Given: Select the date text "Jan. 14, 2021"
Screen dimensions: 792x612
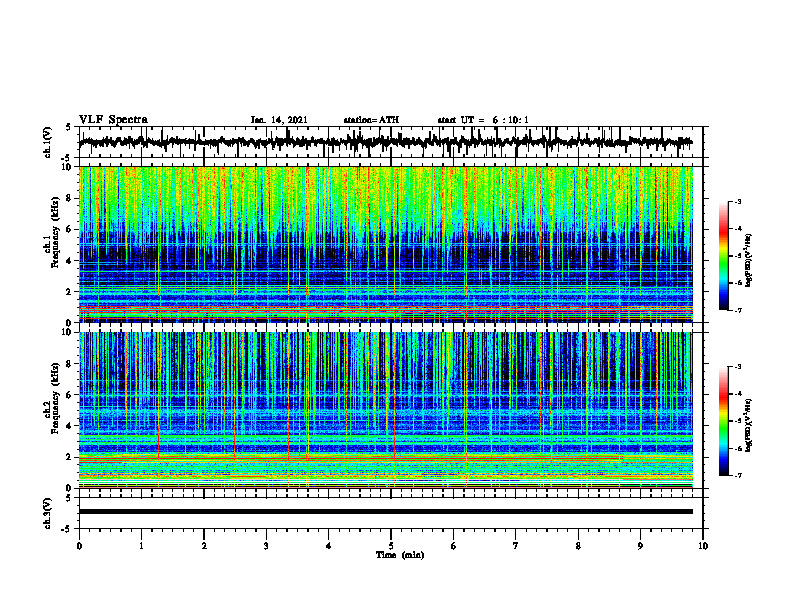Looking at the screenshot, I should pyautogui.click(x=279, y=120).
